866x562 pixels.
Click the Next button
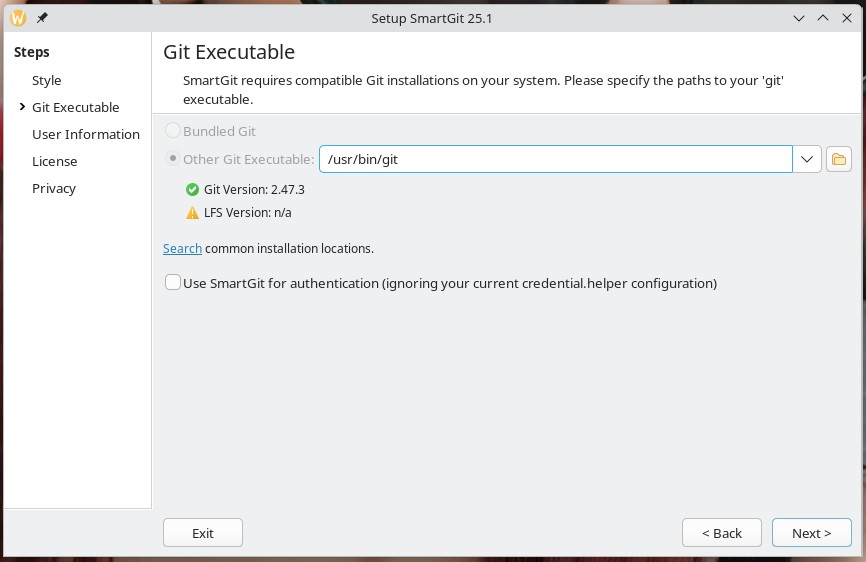[811, 533]
